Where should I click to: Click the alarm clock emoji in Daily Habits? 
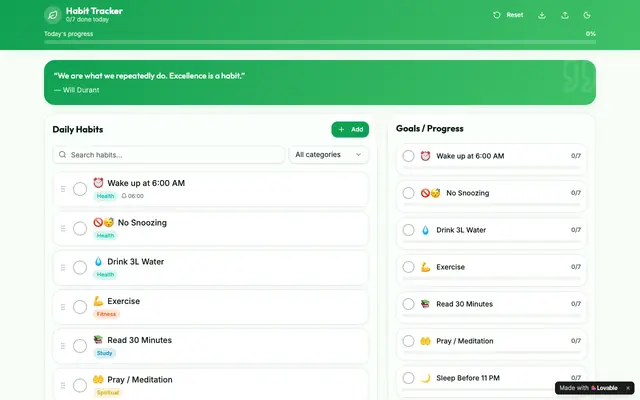click(98, 182)
